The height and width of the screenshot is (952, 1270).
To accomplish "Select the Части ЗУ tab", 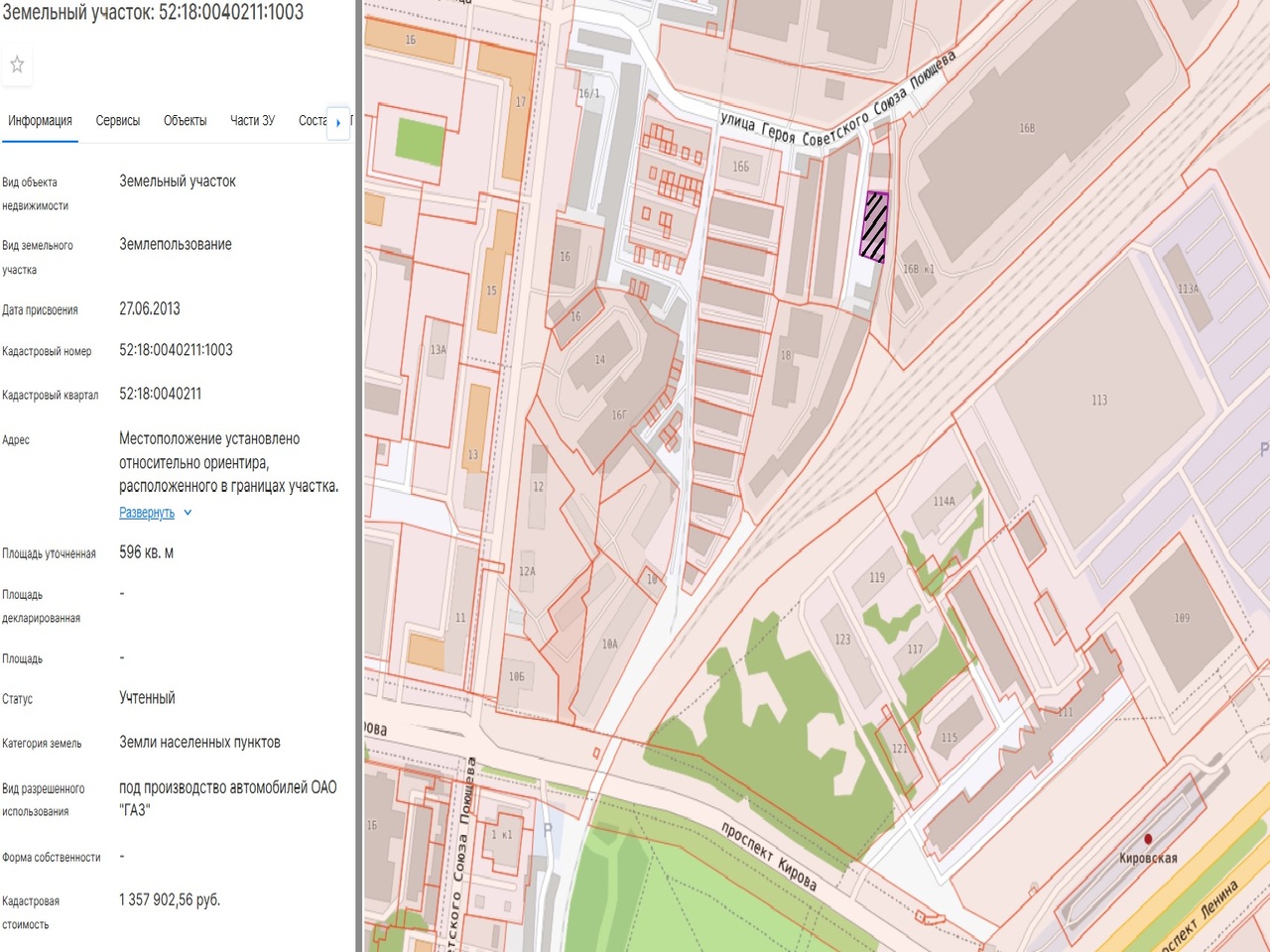I will click(252, 121).
